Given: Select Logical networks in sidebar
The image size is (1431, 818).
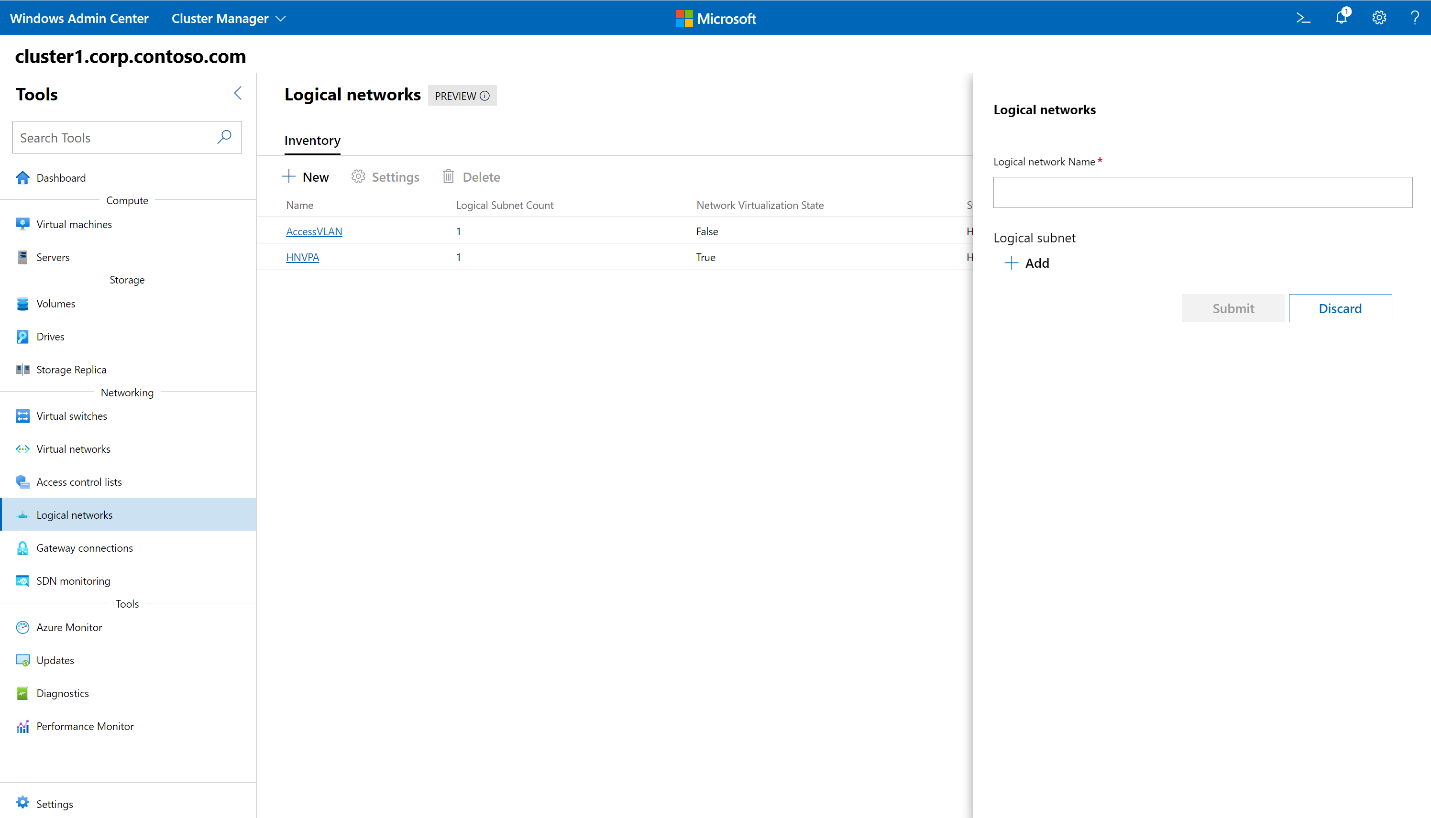Looking at the screenshot, I should point(128,515).
